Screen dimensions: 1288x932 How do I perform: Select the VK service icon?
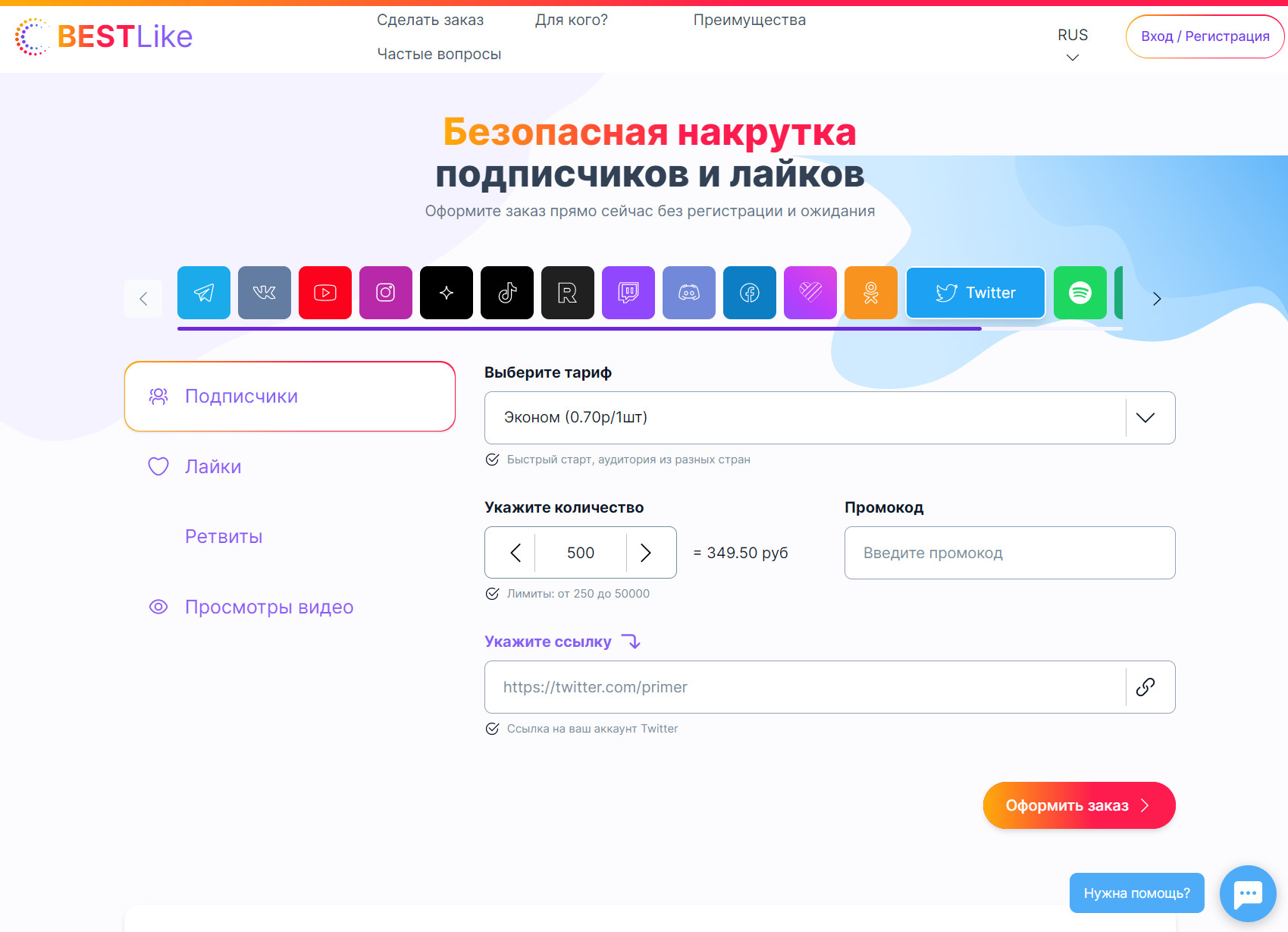click(265, 293)
